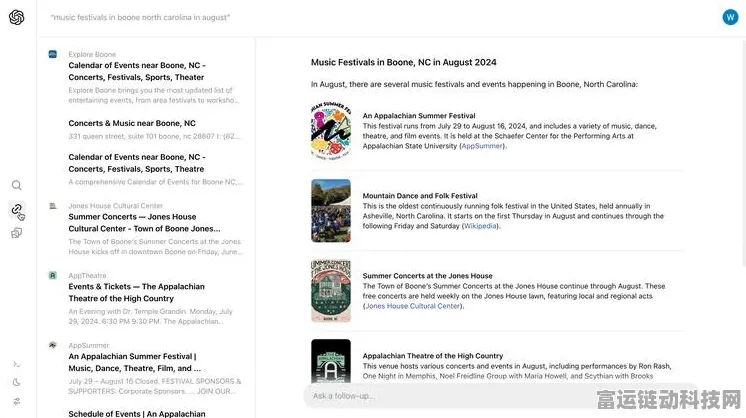Click the AppSummer source favicon

(53, 345)
